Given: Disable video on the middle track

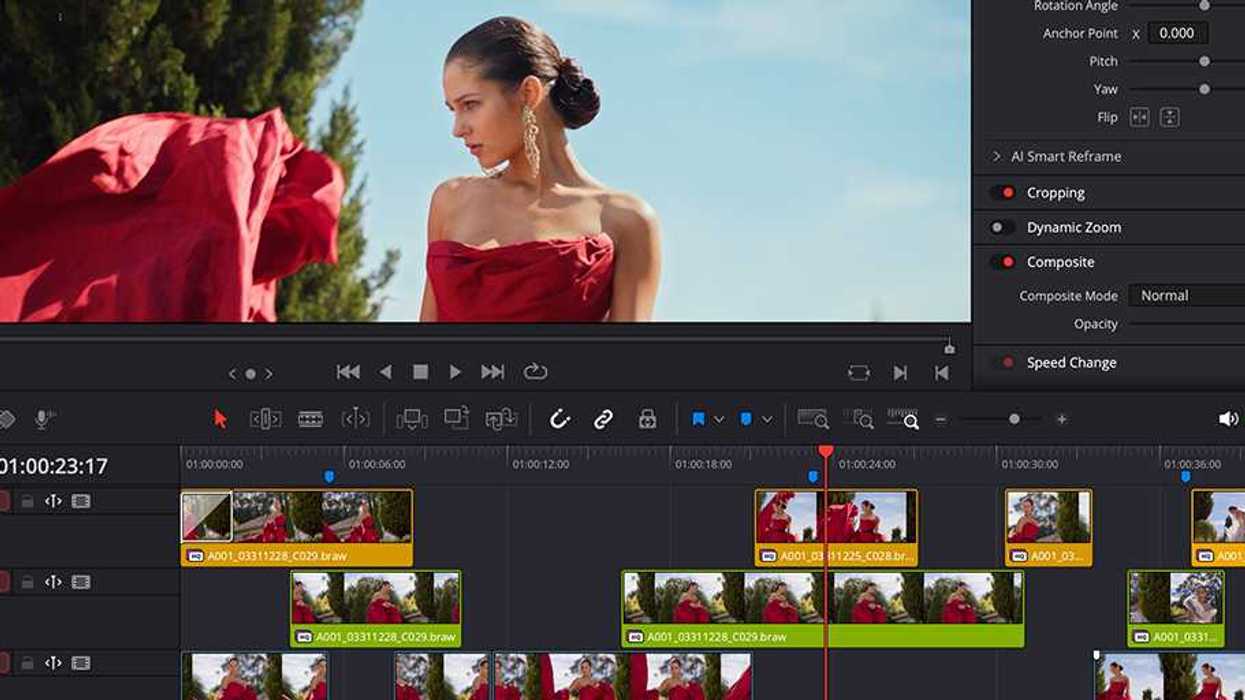Looking at the screenshot, I should point(81,582).
